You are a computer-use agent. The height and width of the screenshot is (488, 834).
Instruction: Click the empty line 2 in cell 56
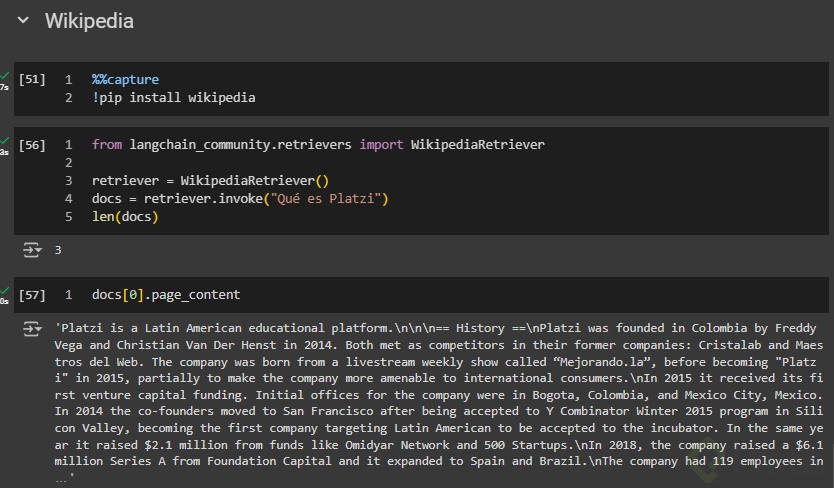tap(300, 163)
